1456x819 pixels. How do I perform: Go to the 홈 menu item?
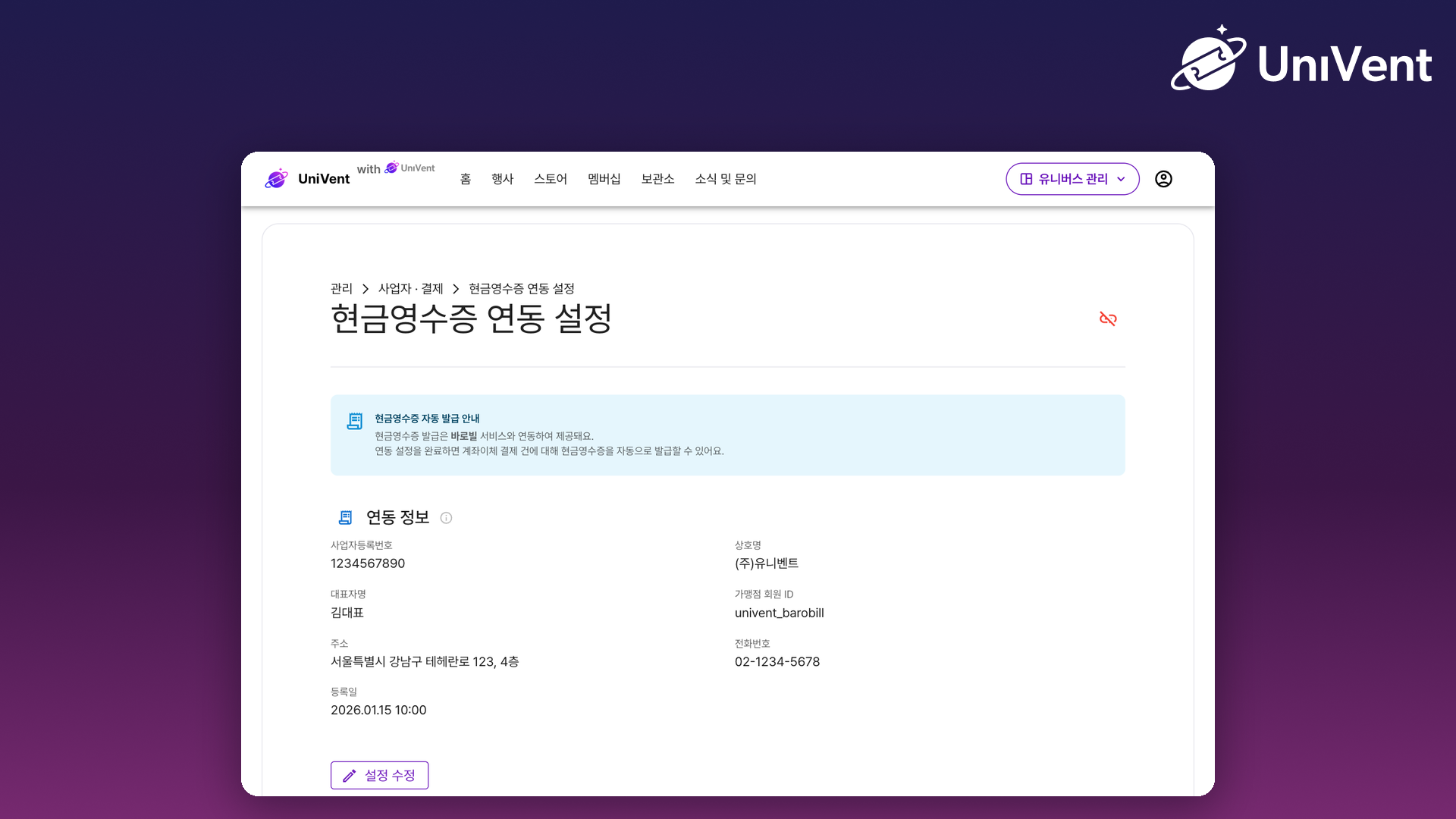click(x=466, y=179)
